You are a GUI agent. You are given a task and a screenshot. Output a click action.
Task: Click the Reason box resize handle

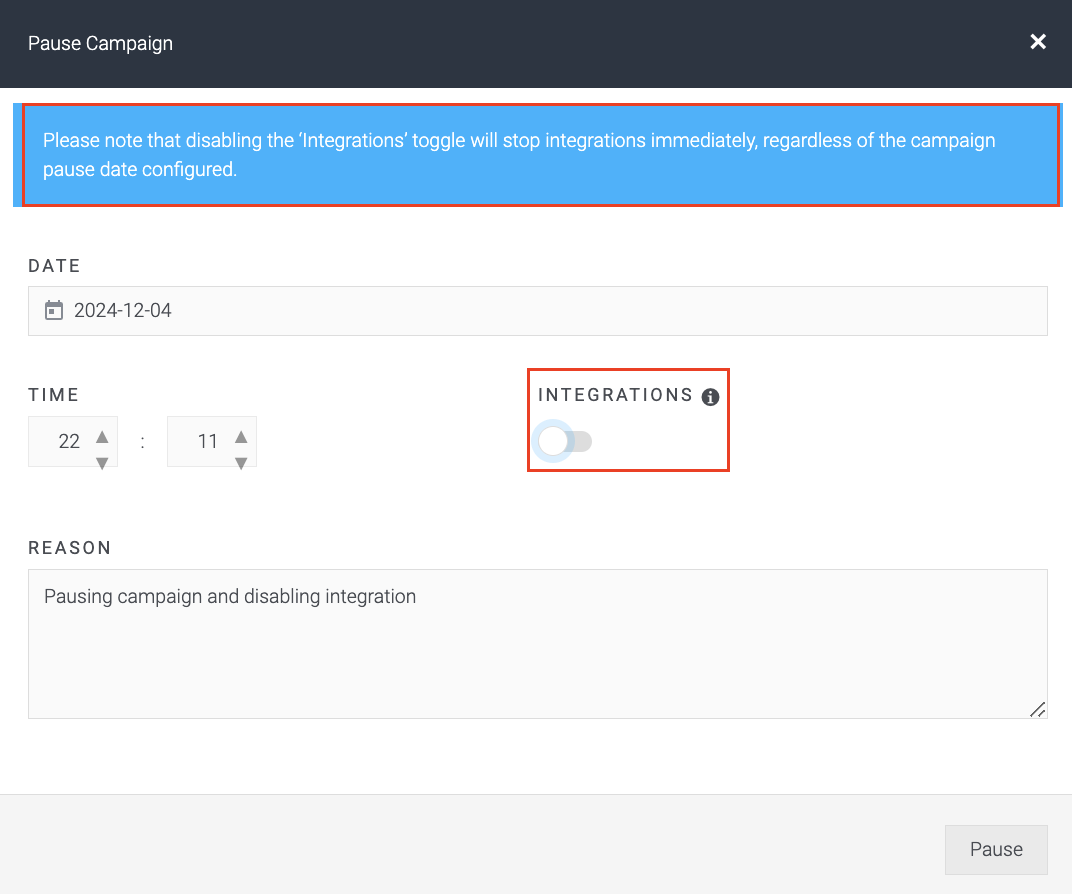[1037, 709]
